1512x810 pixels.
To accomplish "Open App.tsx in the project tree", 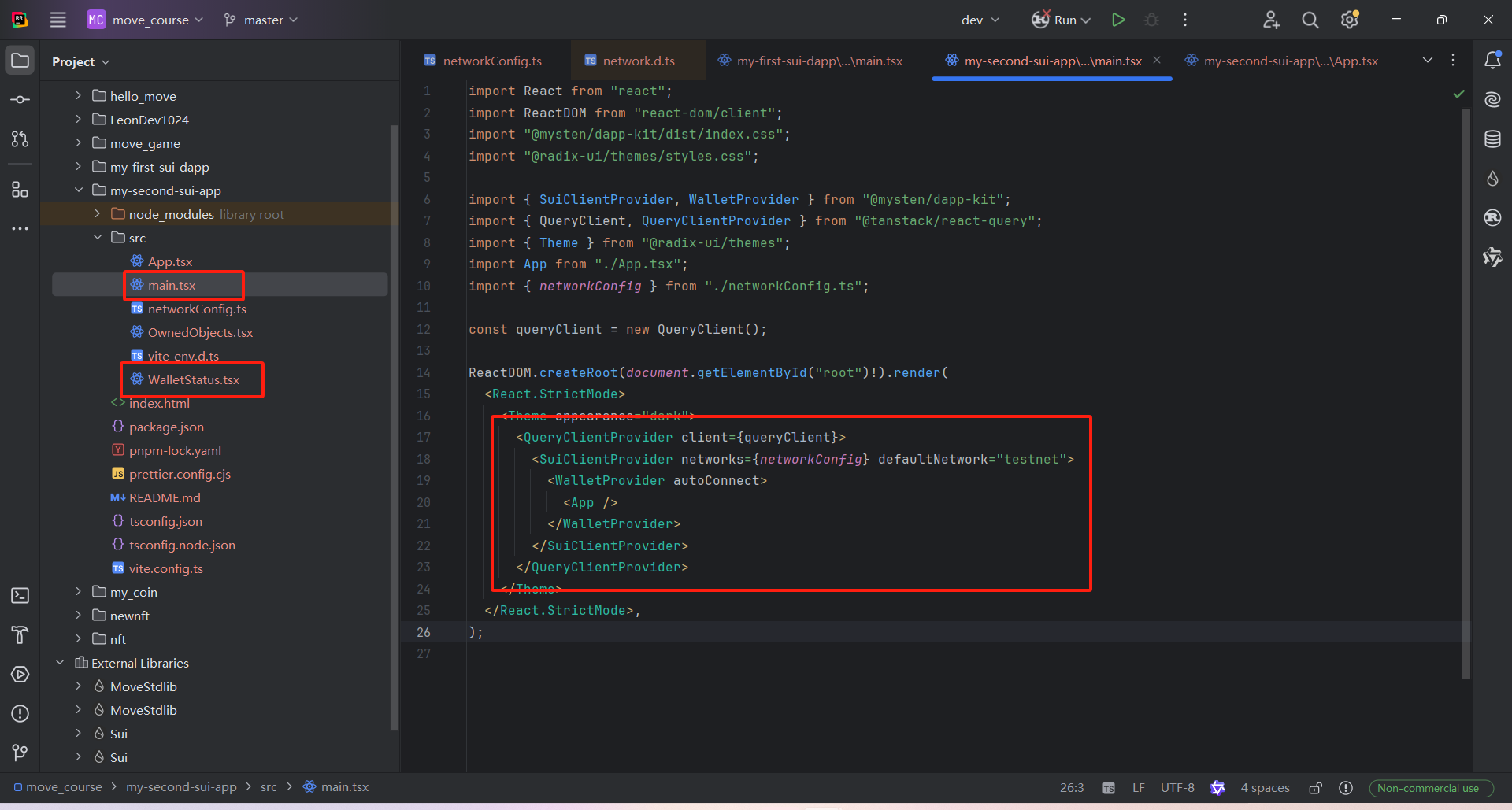I will pos(169,261).
